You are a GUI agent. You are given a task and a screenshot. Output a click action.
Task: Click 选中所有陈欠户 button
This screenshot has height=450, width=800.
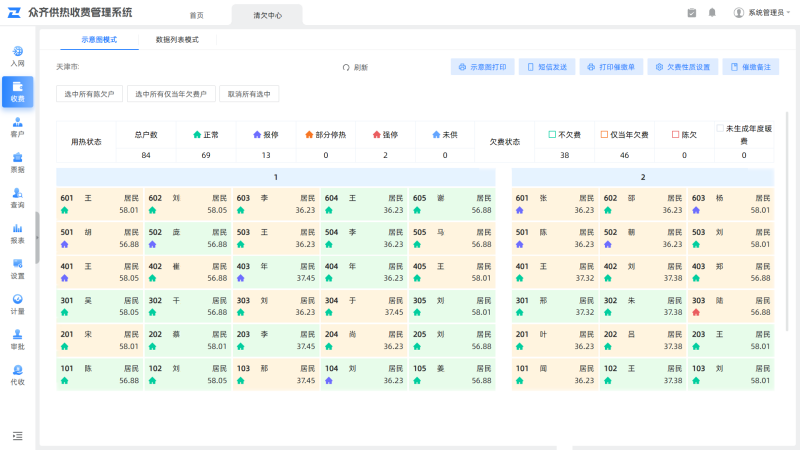89,94
